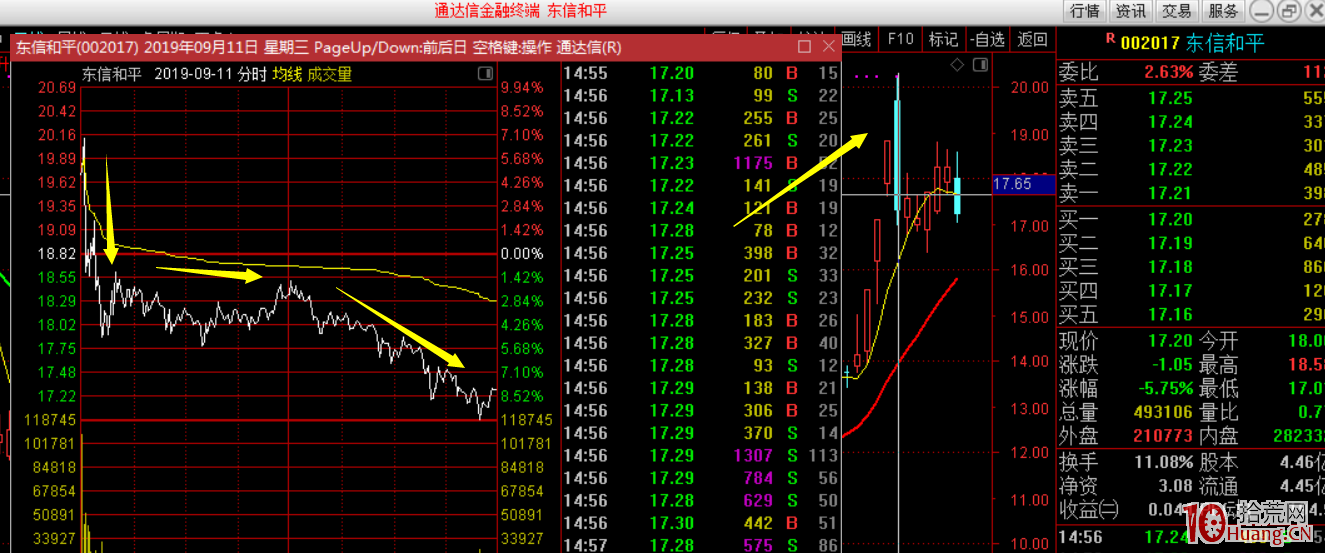Maximize the 东信和平 intraday popup window
The height and width of the screenshot is (553, 1325).
(x=804, y=47)
